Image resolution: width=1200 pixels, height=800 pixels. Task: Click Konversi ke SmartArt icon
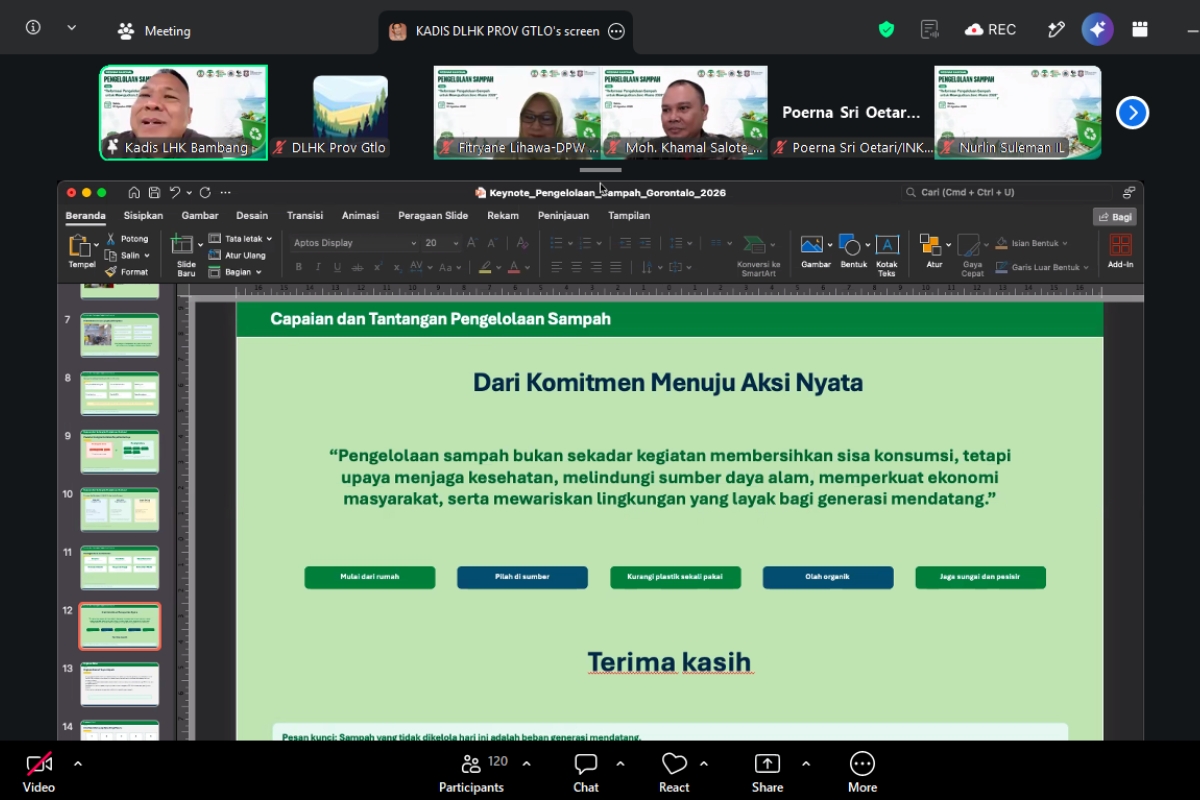754,245
